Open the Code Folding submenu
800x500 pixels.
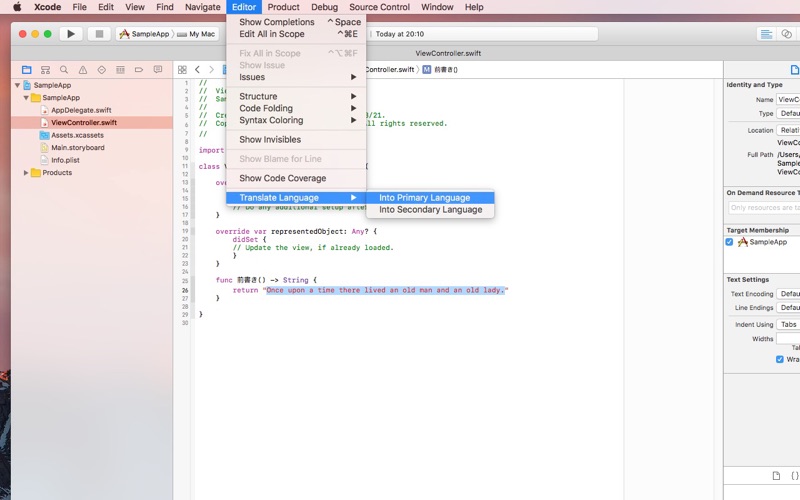(296, 108)
